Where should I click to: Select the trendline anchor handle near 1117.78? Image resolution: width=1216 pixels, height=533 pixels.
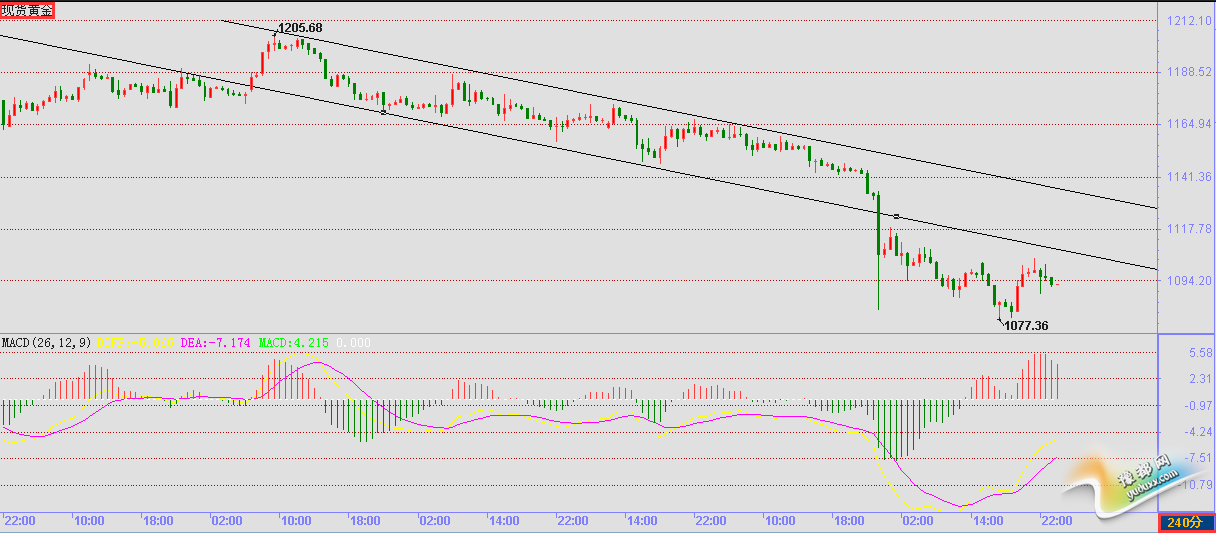(x=897, y=216)
